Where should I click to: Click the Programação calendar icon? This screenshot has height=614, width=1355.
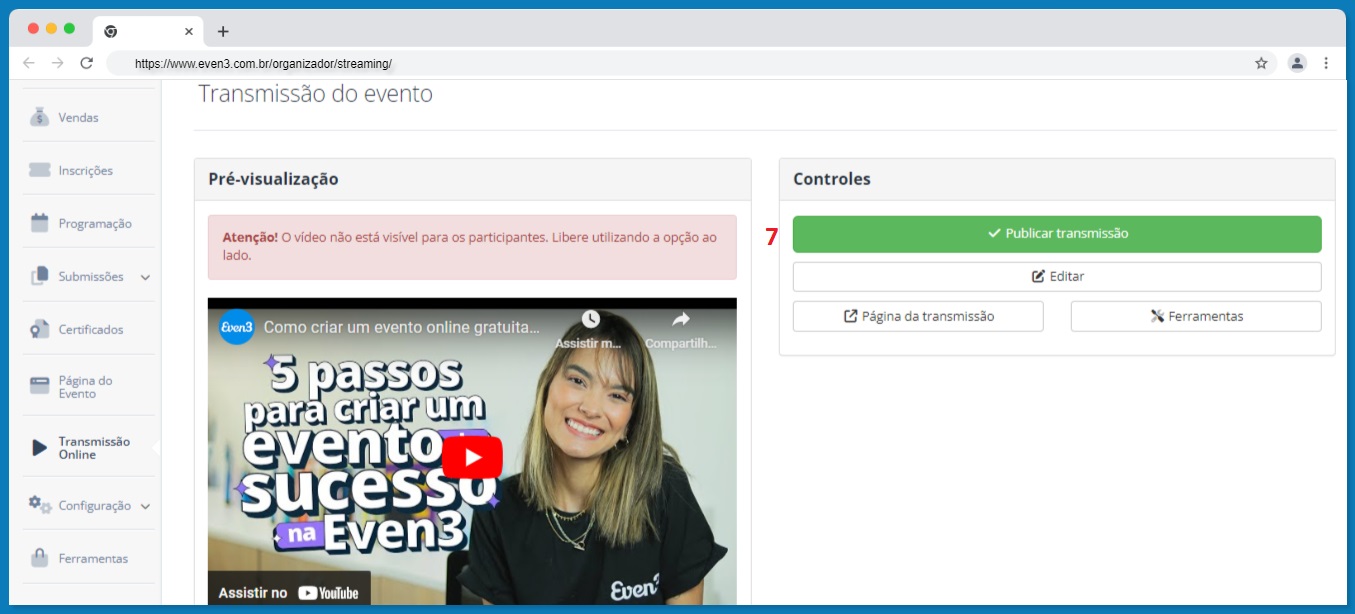40,223
